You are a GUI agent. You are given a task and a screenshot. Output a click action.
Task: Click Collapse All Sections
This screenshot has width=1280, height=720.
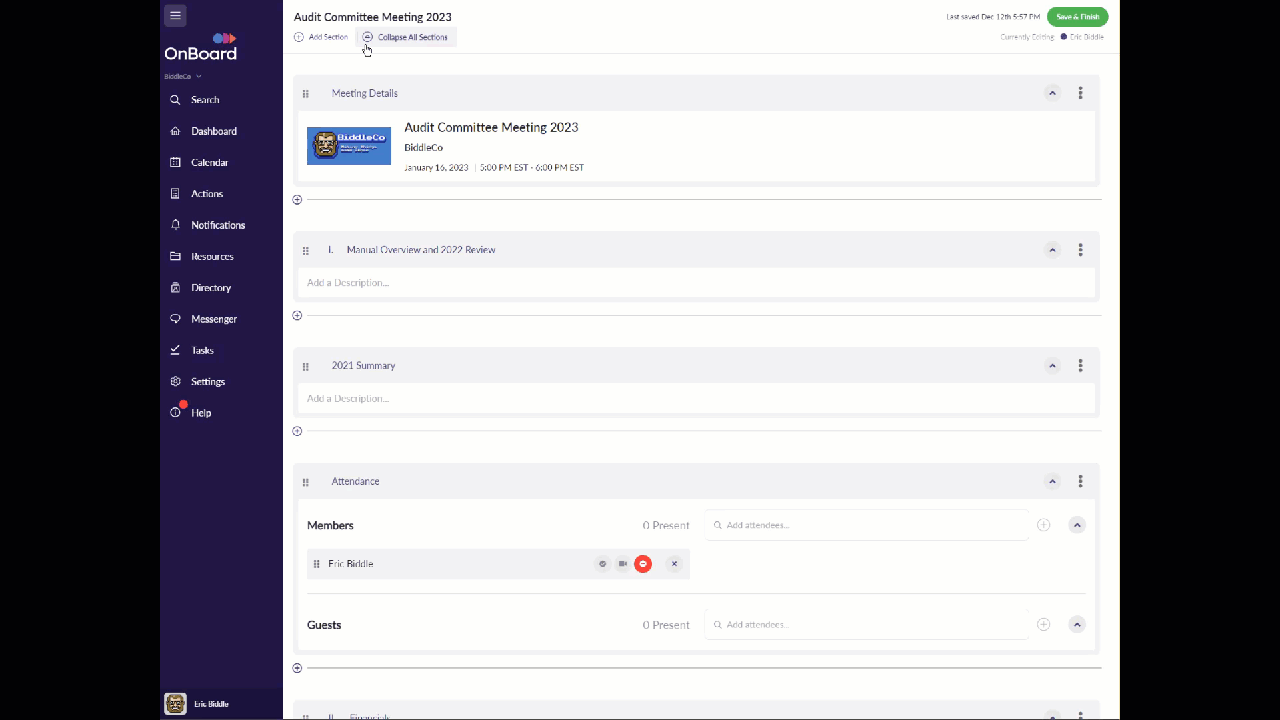(x=406, y=36)
